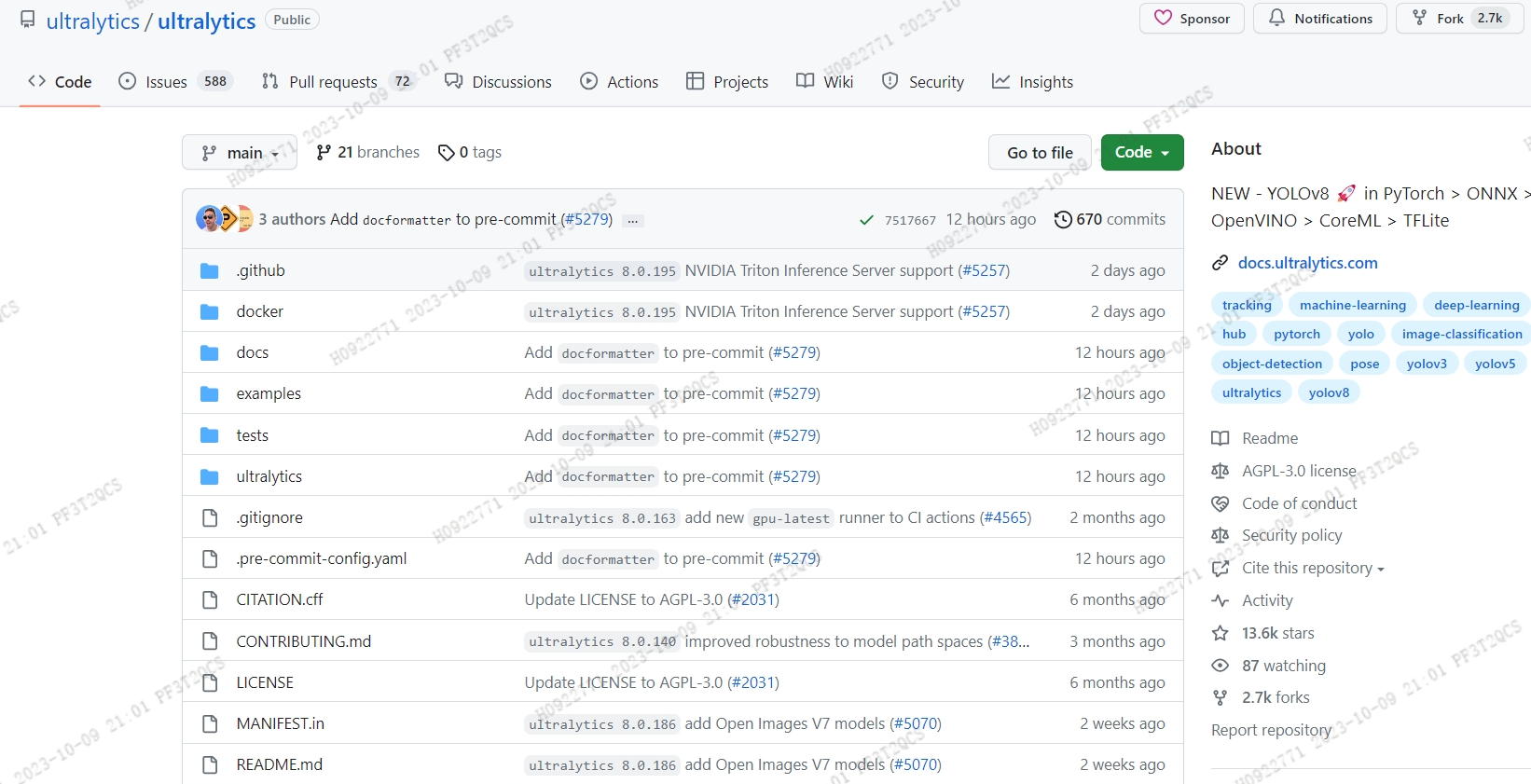Open the LICENSE file
Viewport: 1531px width, 784px height.
[265, 682]
